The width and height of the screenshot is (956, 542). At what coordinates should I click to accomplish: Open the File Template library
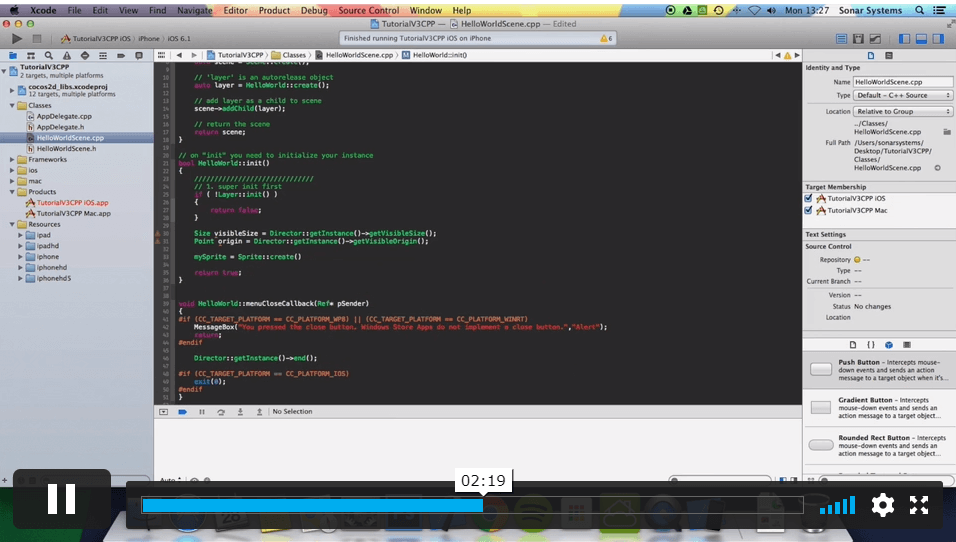point(853,344)
